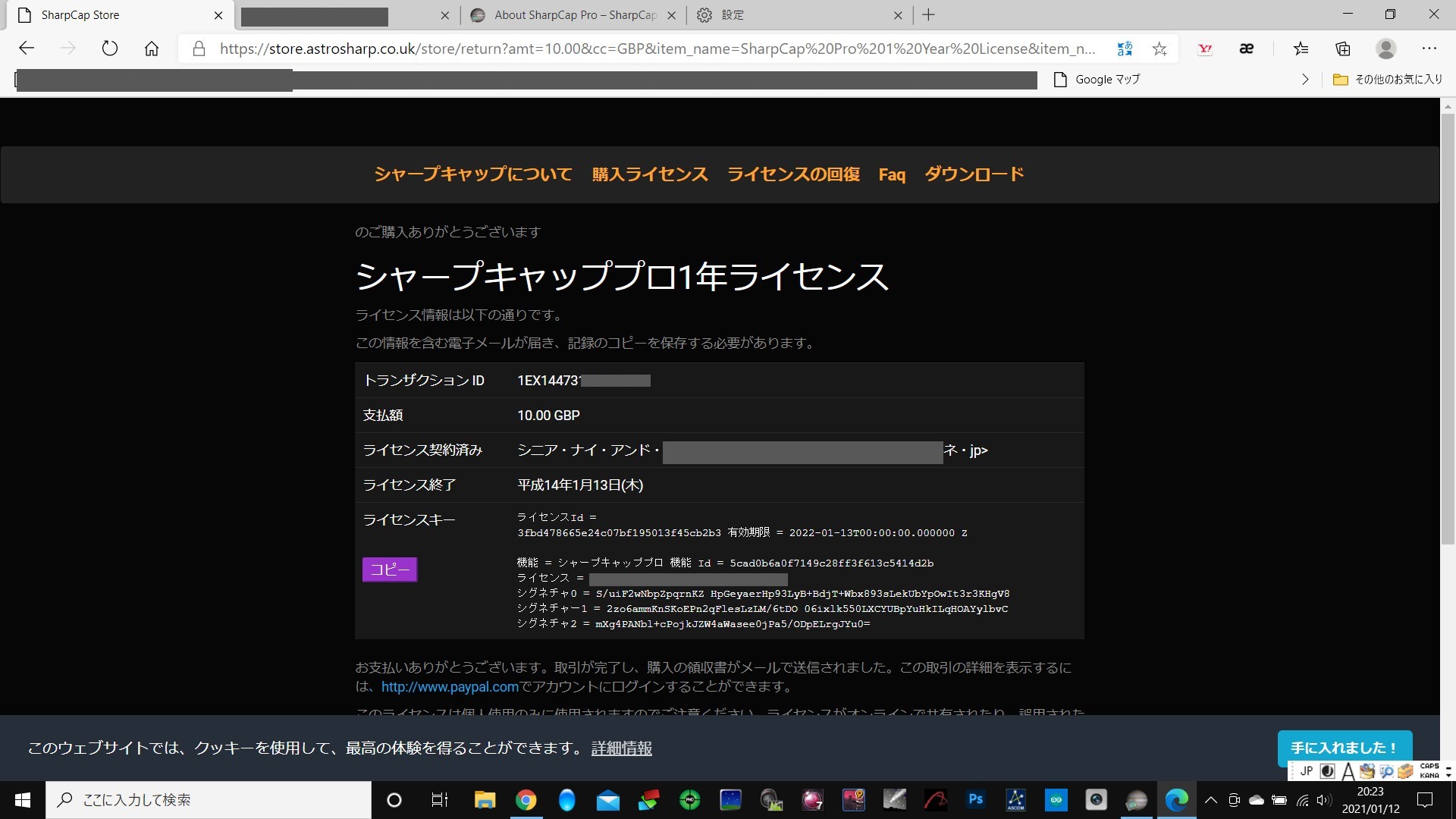This screenshot has width=1456, height=819.
Task: Click the IME input mode A icon
Action: coord(1348,771)
